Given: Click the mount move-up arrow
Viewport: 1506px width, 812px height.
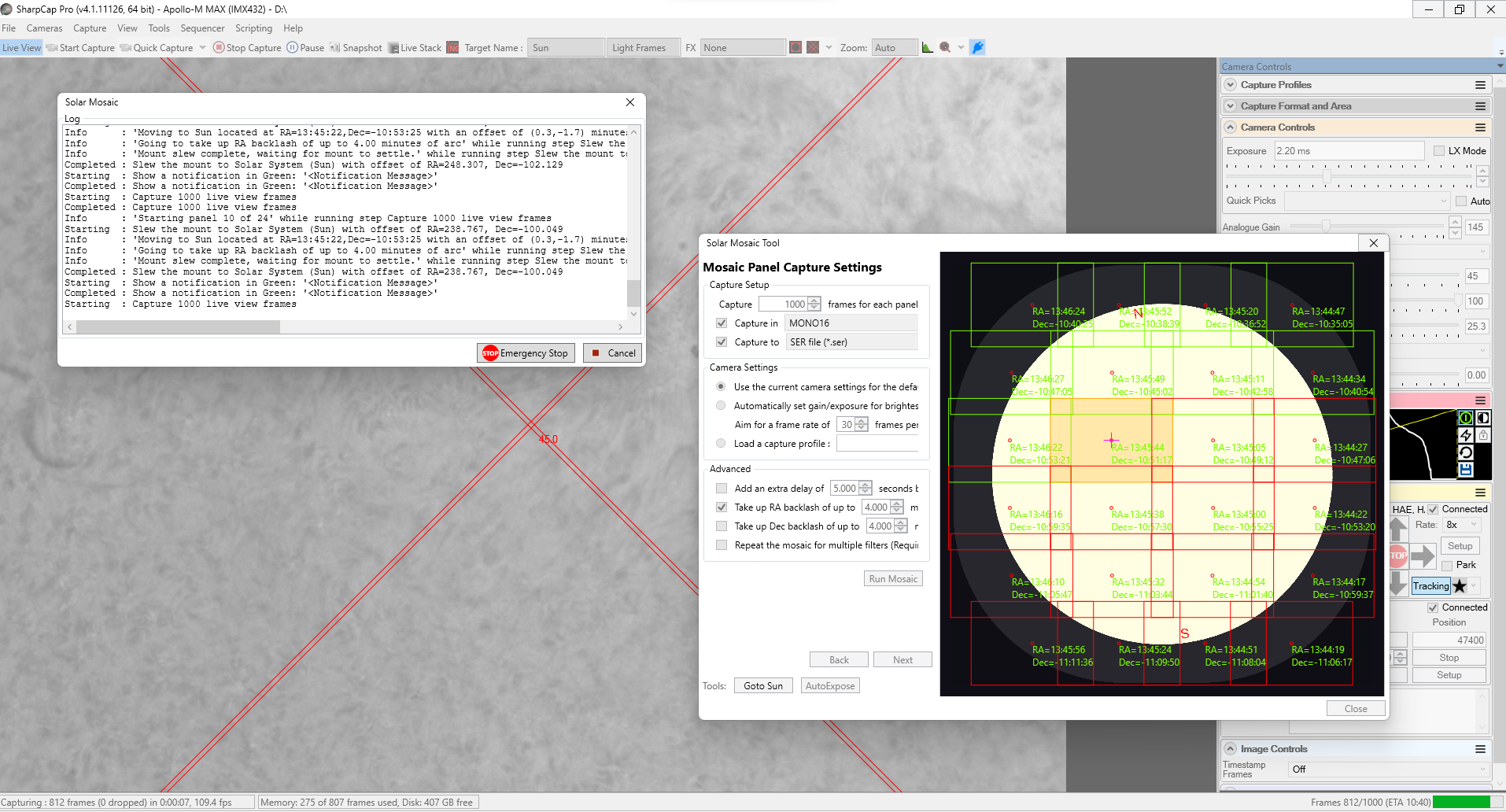Looking at the screenshot, I should [1399, 528].
